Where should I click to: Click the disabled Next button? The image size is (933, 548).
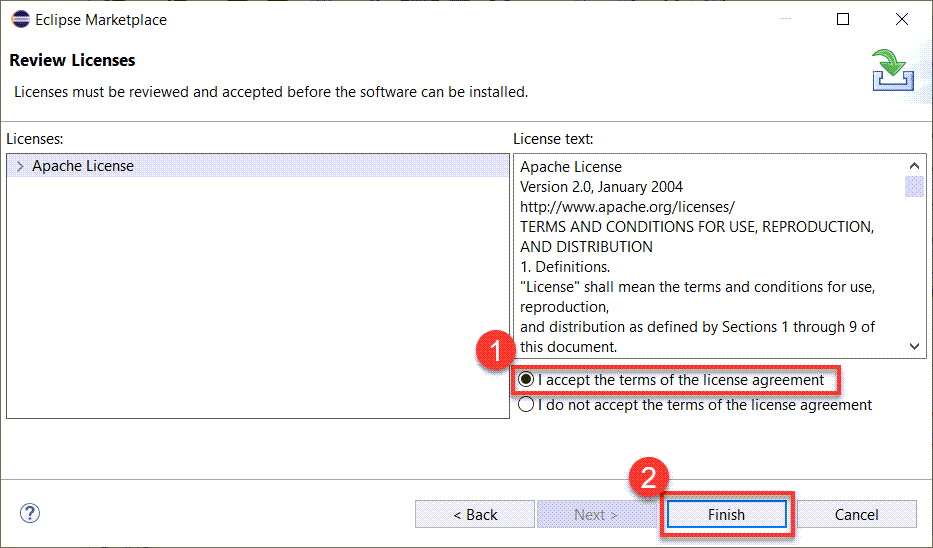(x=596, y=514)
